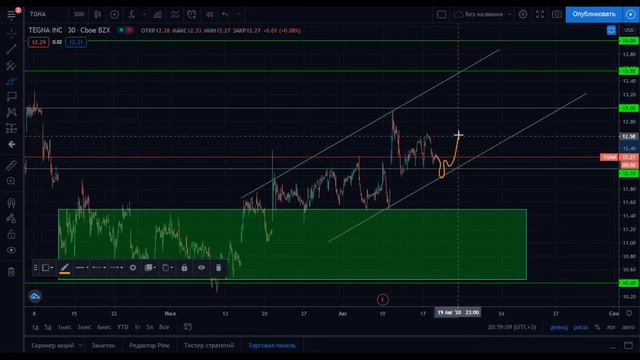640x360 pixels.
Task: Select the 1д date range
Action: (x=35, y=327)
